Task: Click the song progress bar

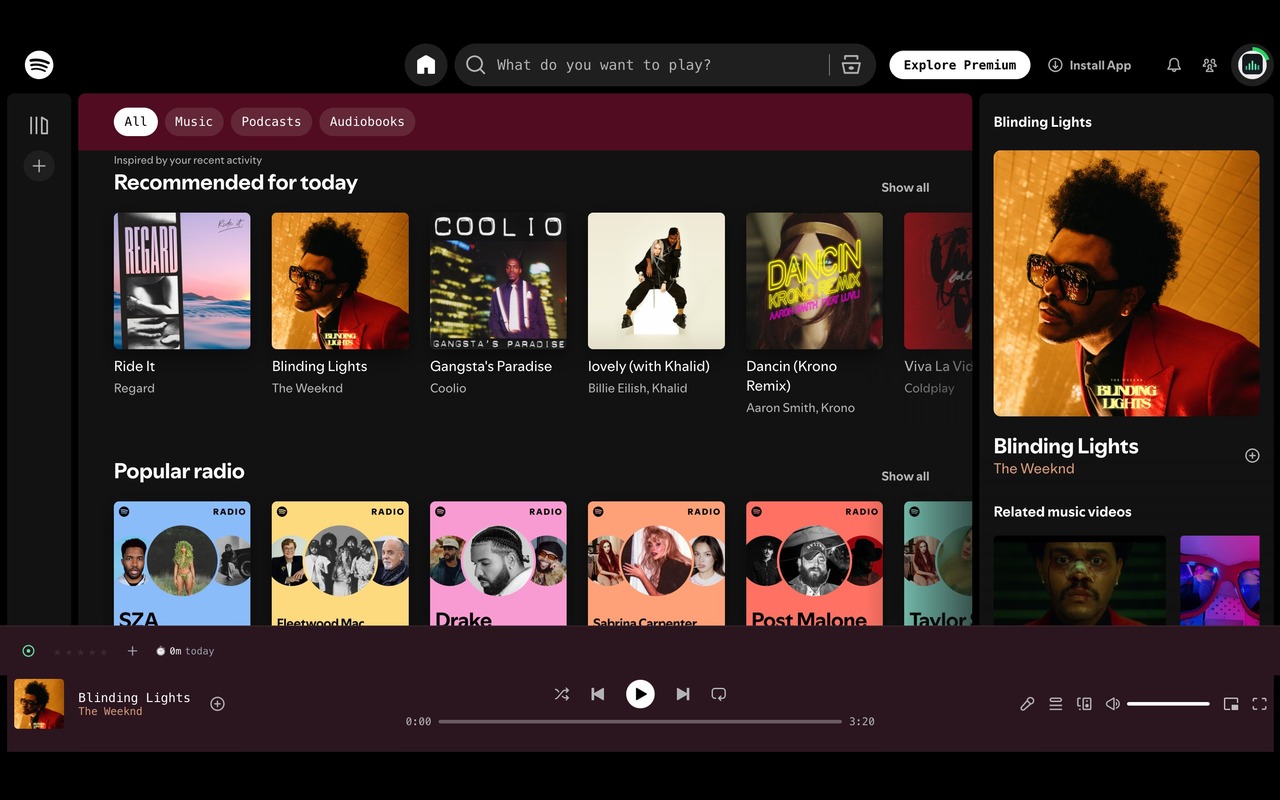Action: click(x=640, y=721)
